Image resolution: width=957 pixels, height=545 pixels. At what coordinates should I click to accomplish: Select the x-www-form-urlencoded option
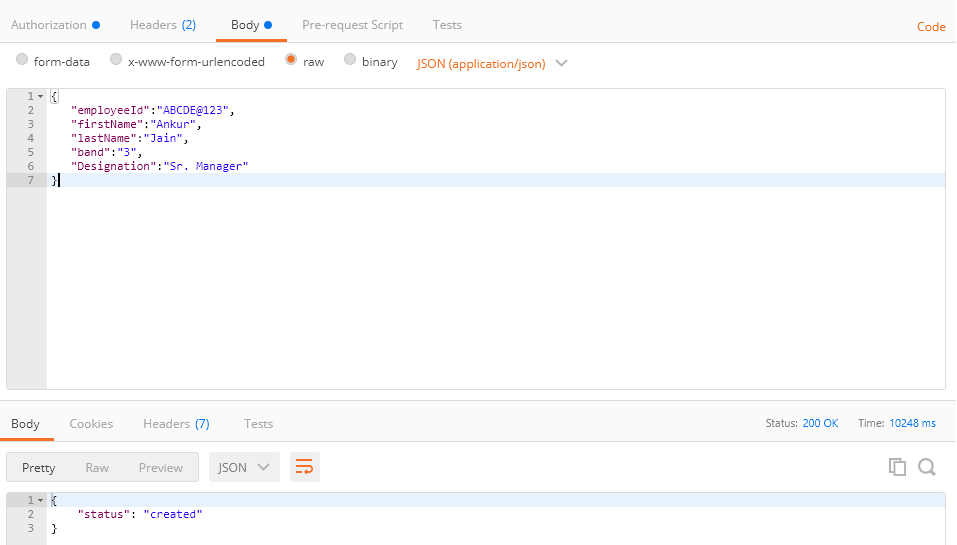pyautogui.click(x=116, y=61)
